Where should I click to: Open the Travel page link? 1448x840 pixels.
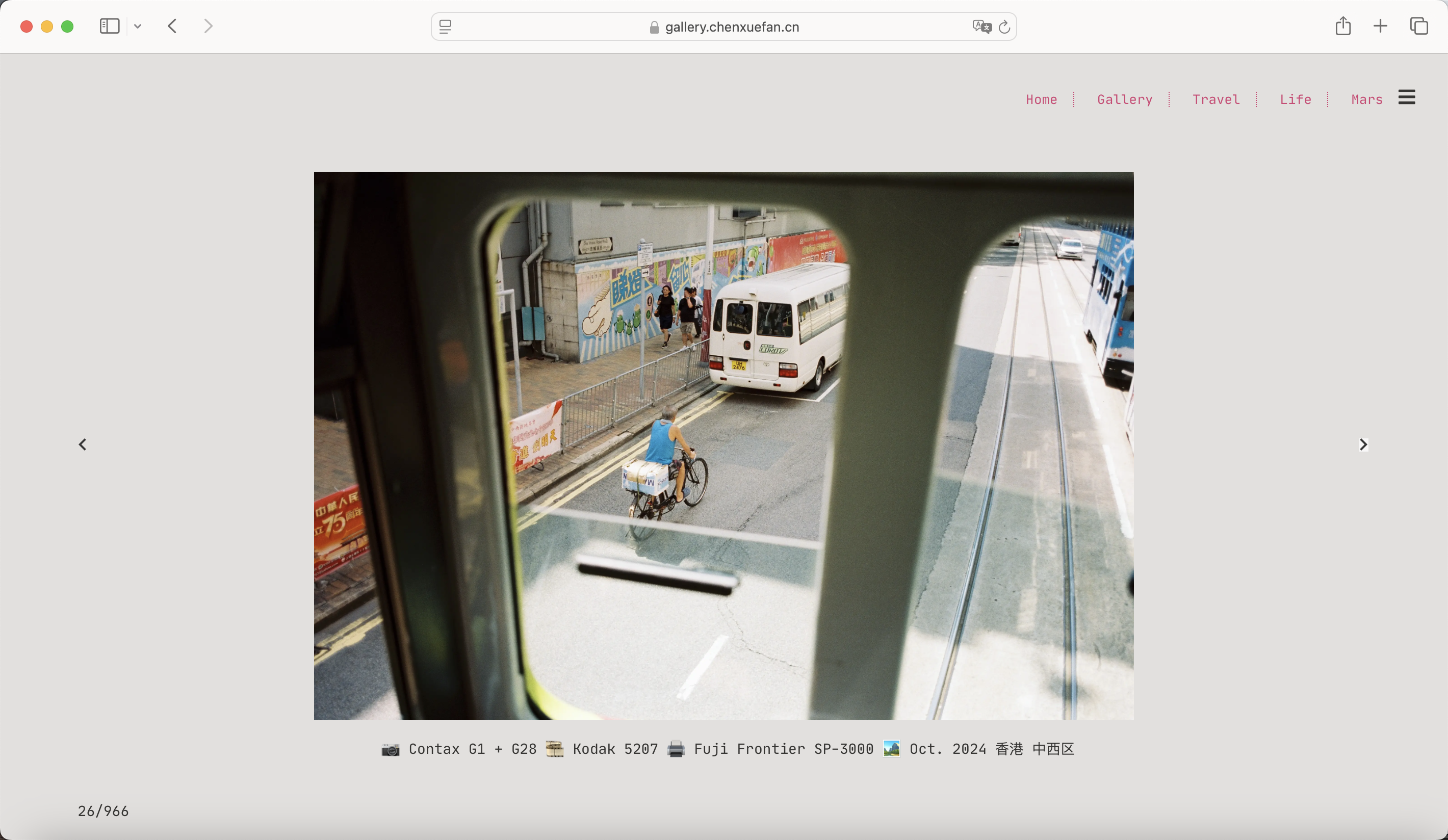pos(1216,100)
